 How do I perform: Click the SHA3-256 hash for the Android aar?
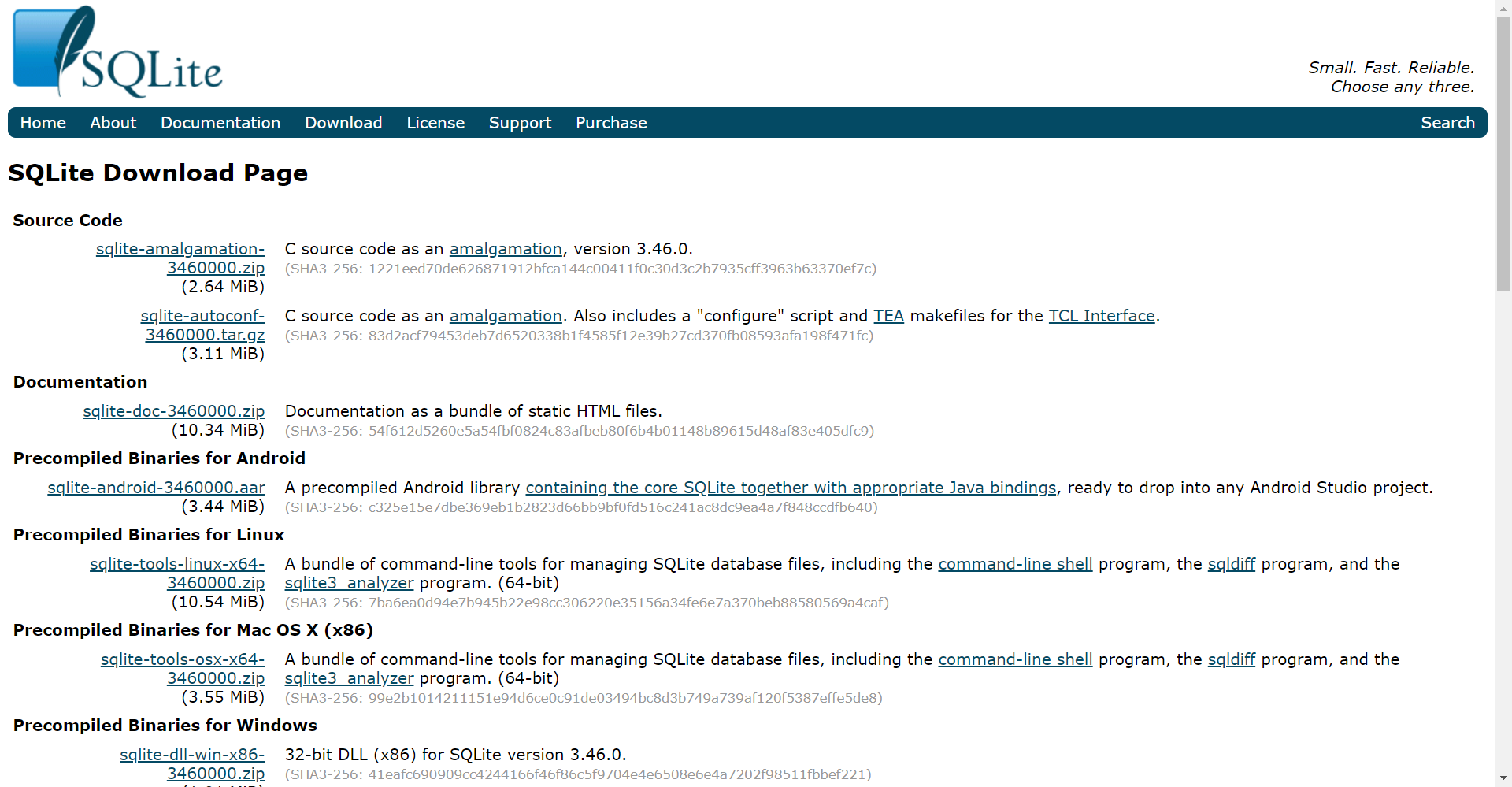(581, 507)
